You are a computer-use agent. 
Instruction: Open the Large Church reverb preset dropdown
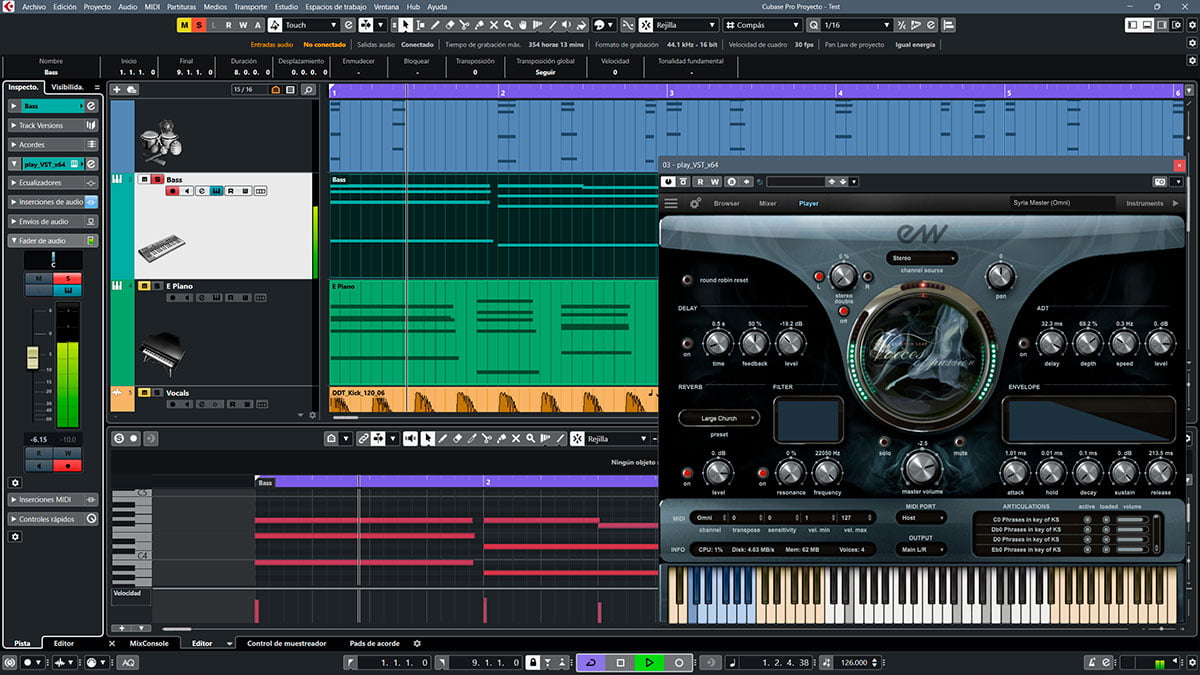click(x=719, y=417)
